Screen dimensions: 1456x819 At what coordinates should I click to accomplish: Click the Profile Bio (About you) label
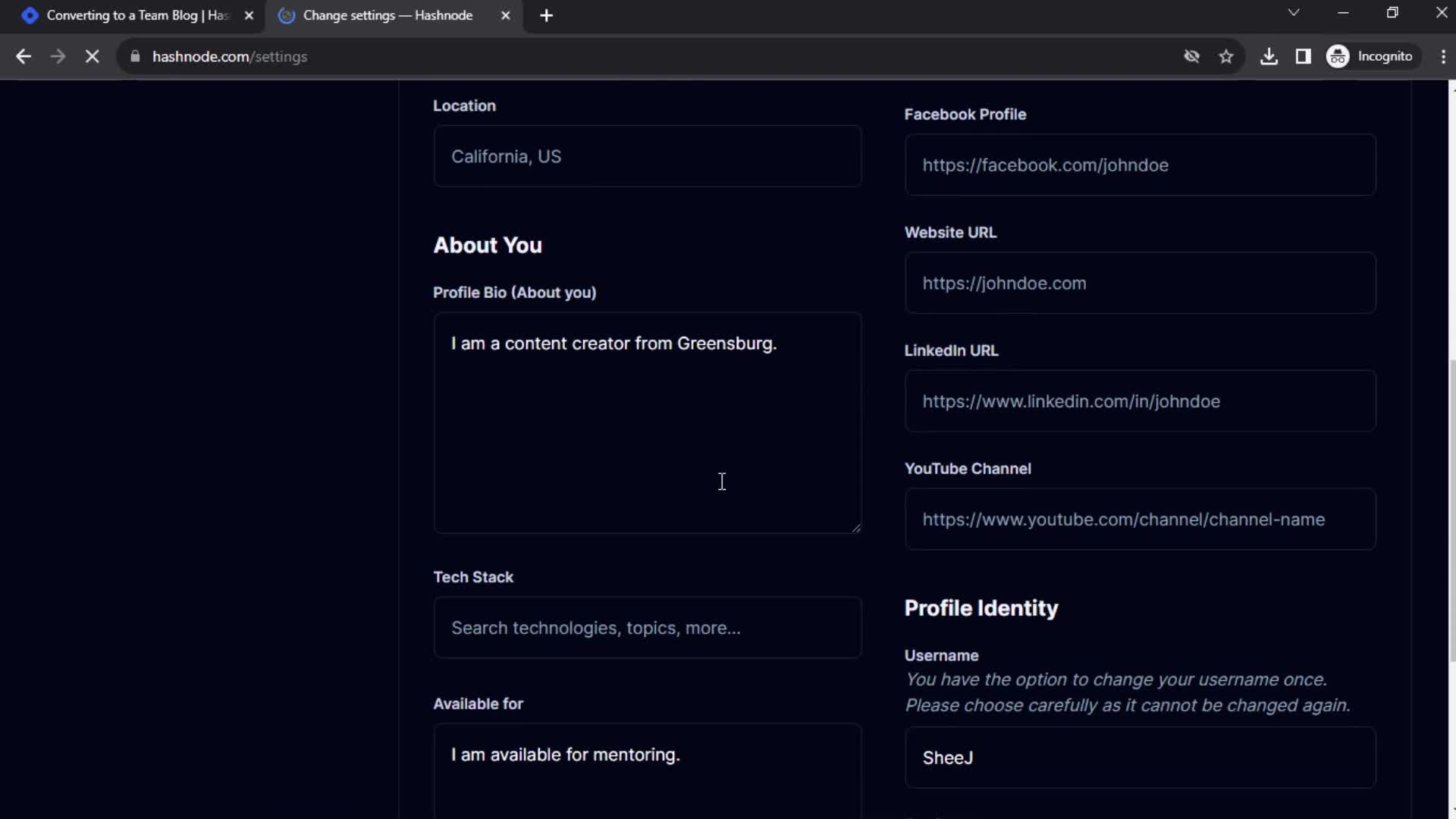(x=514, y=293)
